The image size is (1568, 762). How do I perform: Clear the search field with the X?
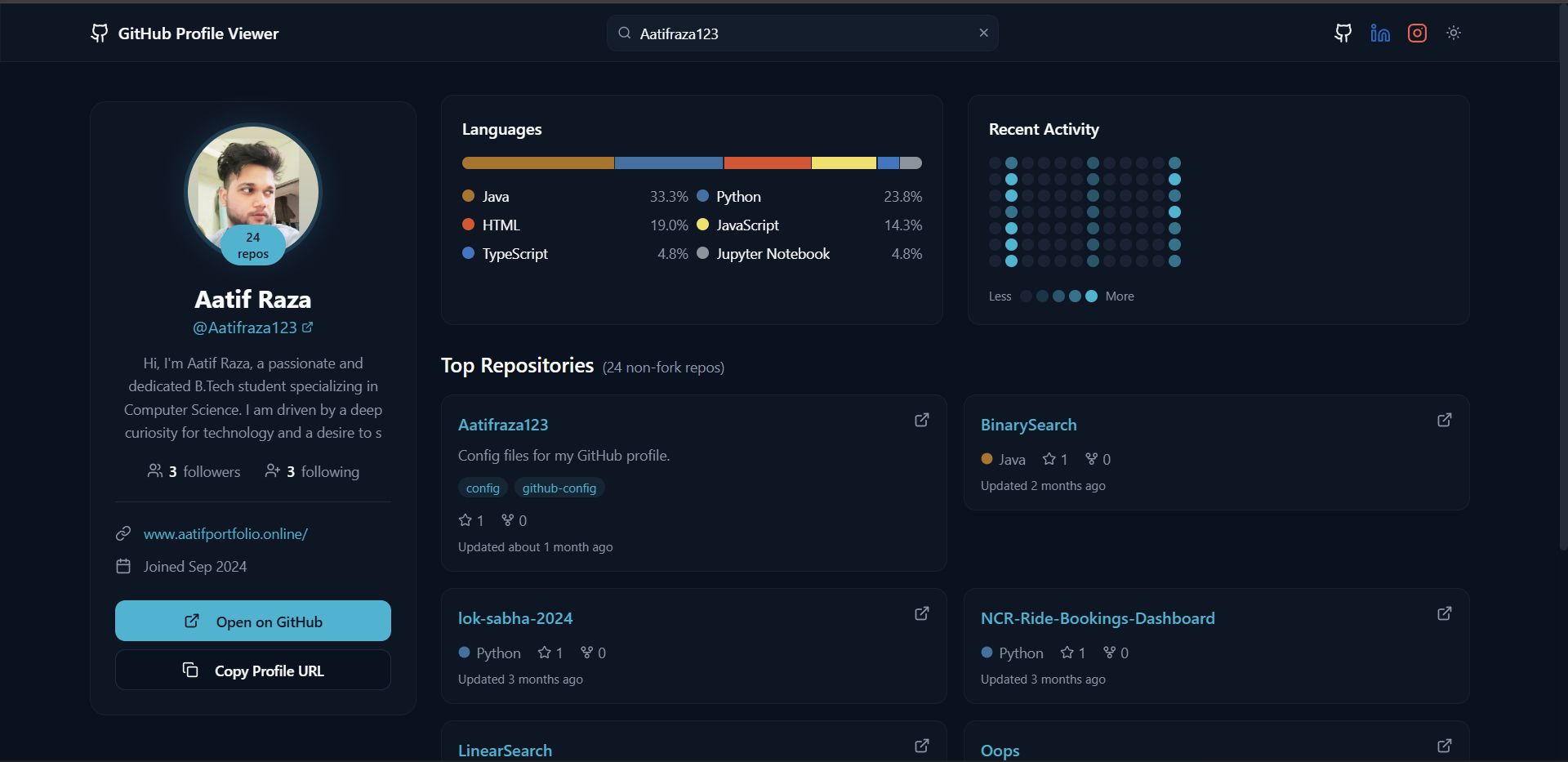point(983,33)
